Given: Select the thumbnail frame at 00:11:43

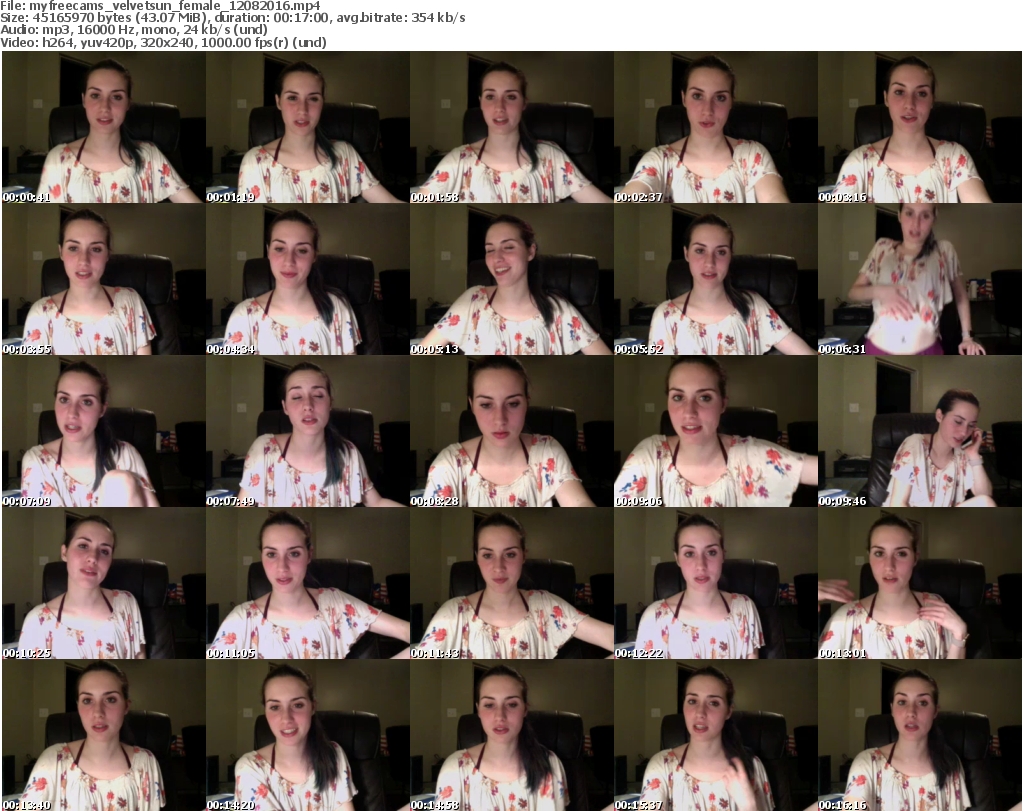Looking at the screenshot, I should [511, 583].
